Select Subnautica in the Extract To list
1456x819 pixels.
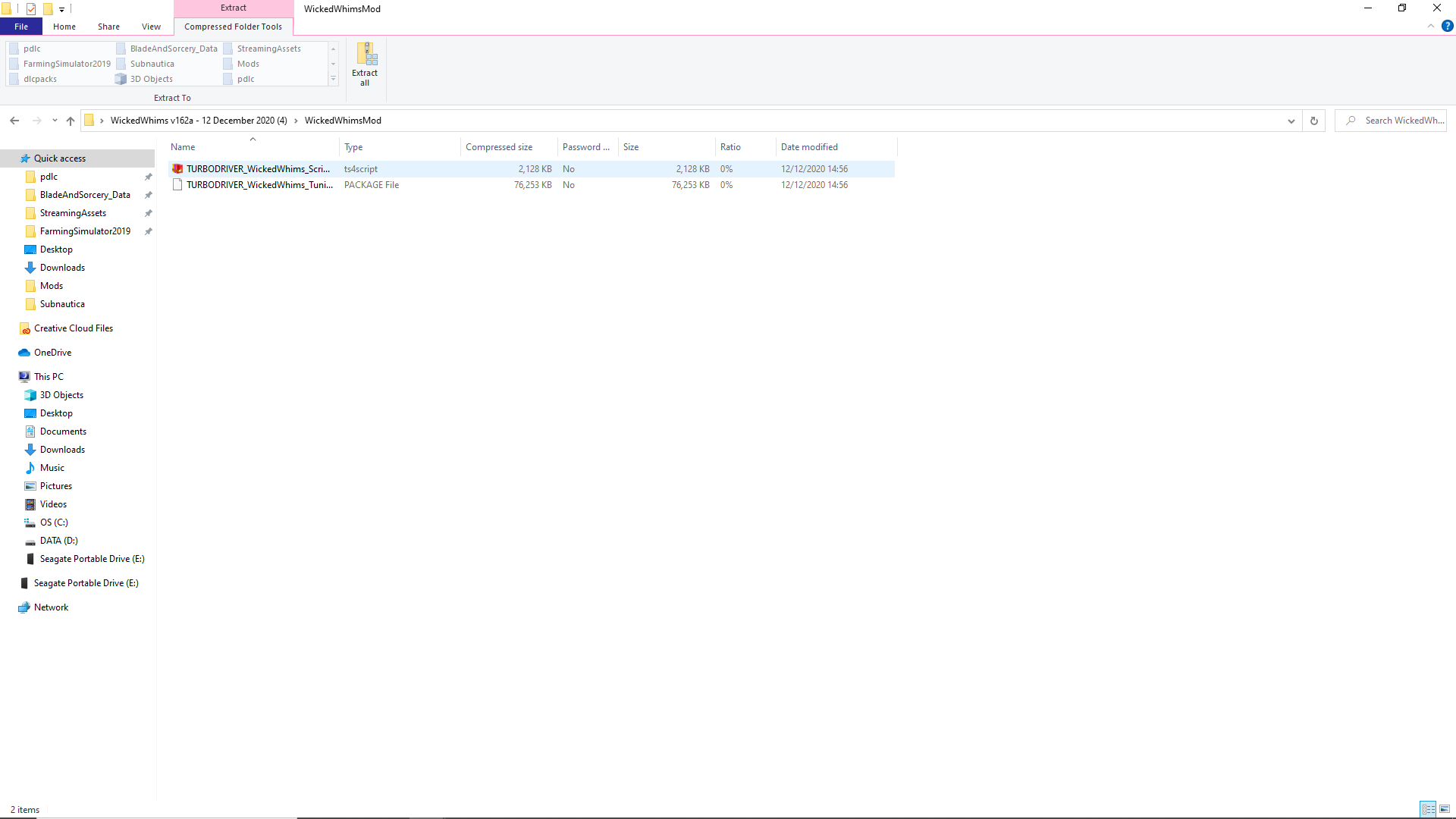click(152, 64)
